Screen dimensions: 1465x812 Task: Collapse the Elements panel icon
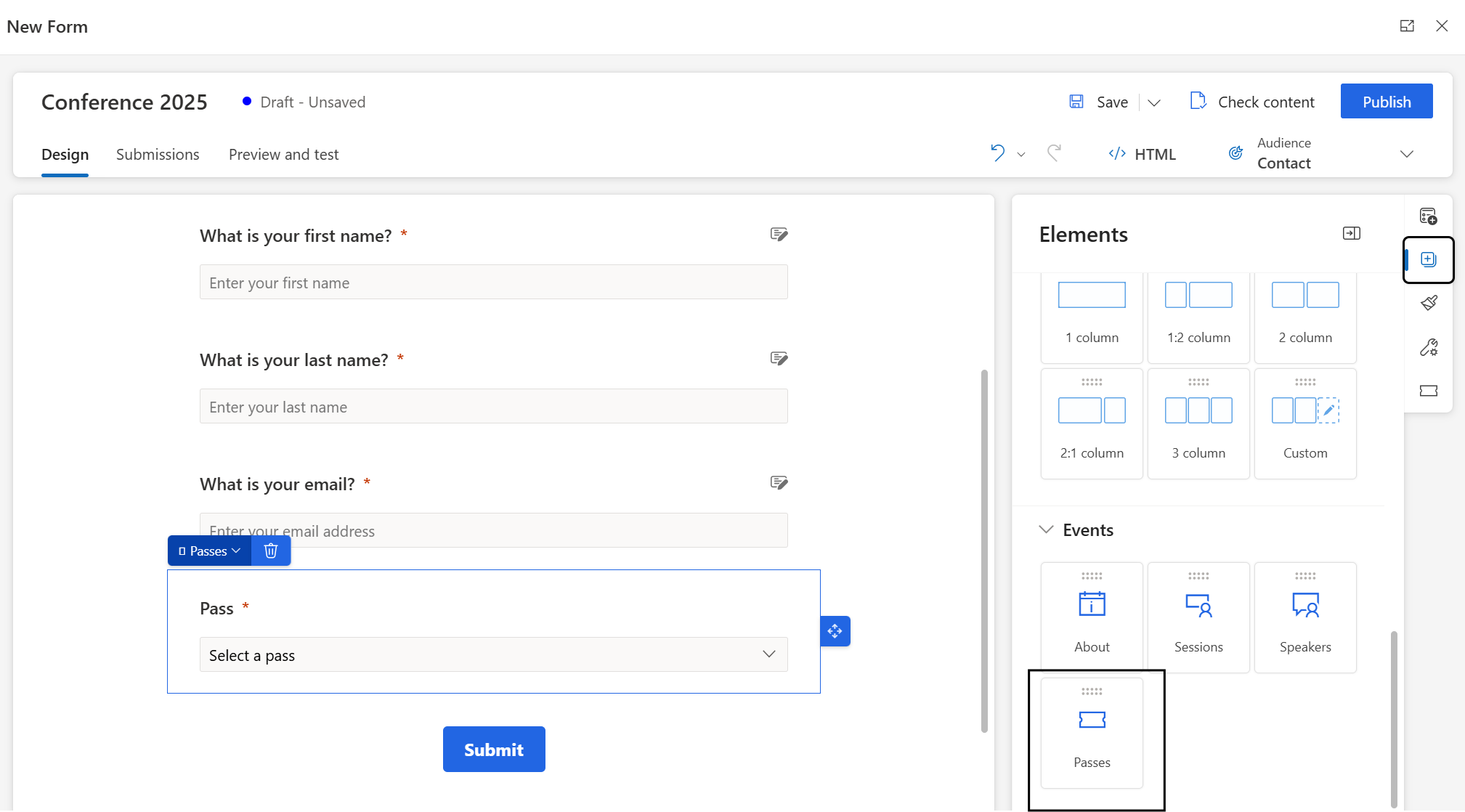pos(1352,233)
